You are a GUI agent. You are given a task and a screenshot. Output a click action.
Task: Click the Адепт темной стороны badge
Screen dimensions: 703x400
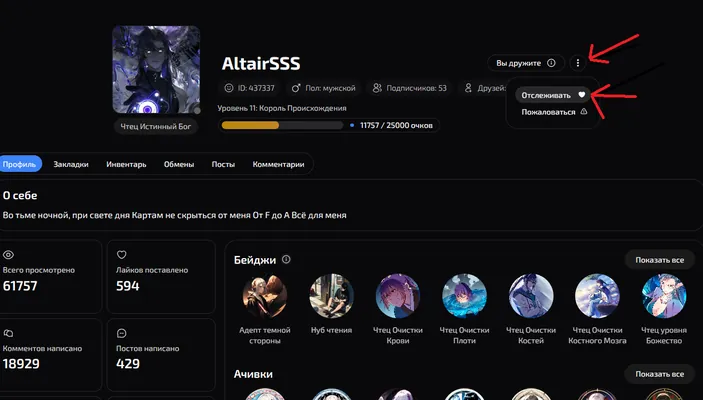click(265, 296)
